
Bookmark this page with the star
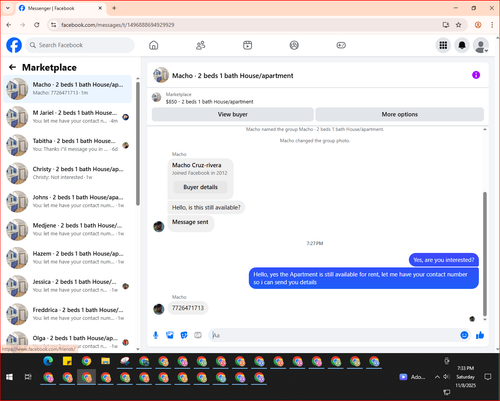pos(459,25)
